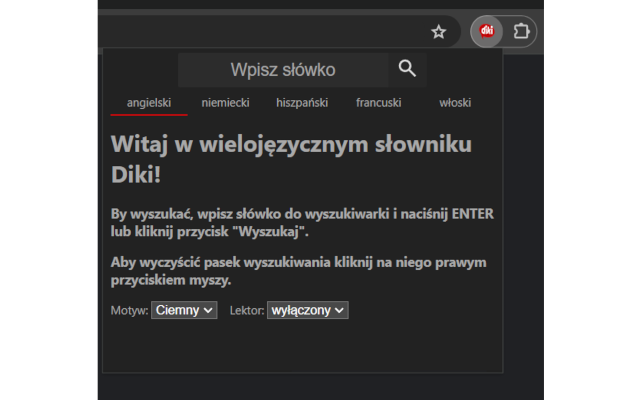The width and height of the screenshot is (640, 400).
Task: Click the Diki extension icon in toolbar
Action: coord(487,31)
